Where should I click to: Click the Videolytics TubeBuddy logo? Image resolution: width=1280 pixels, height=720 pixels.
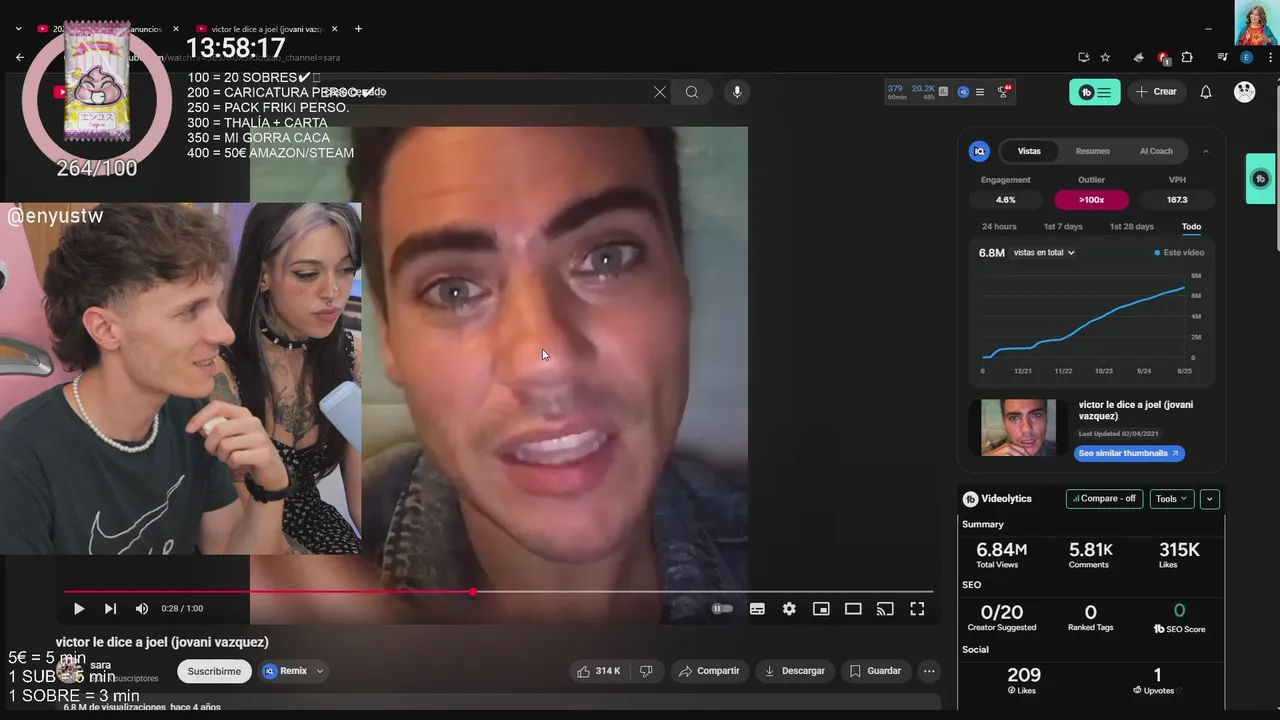point(970,499)
